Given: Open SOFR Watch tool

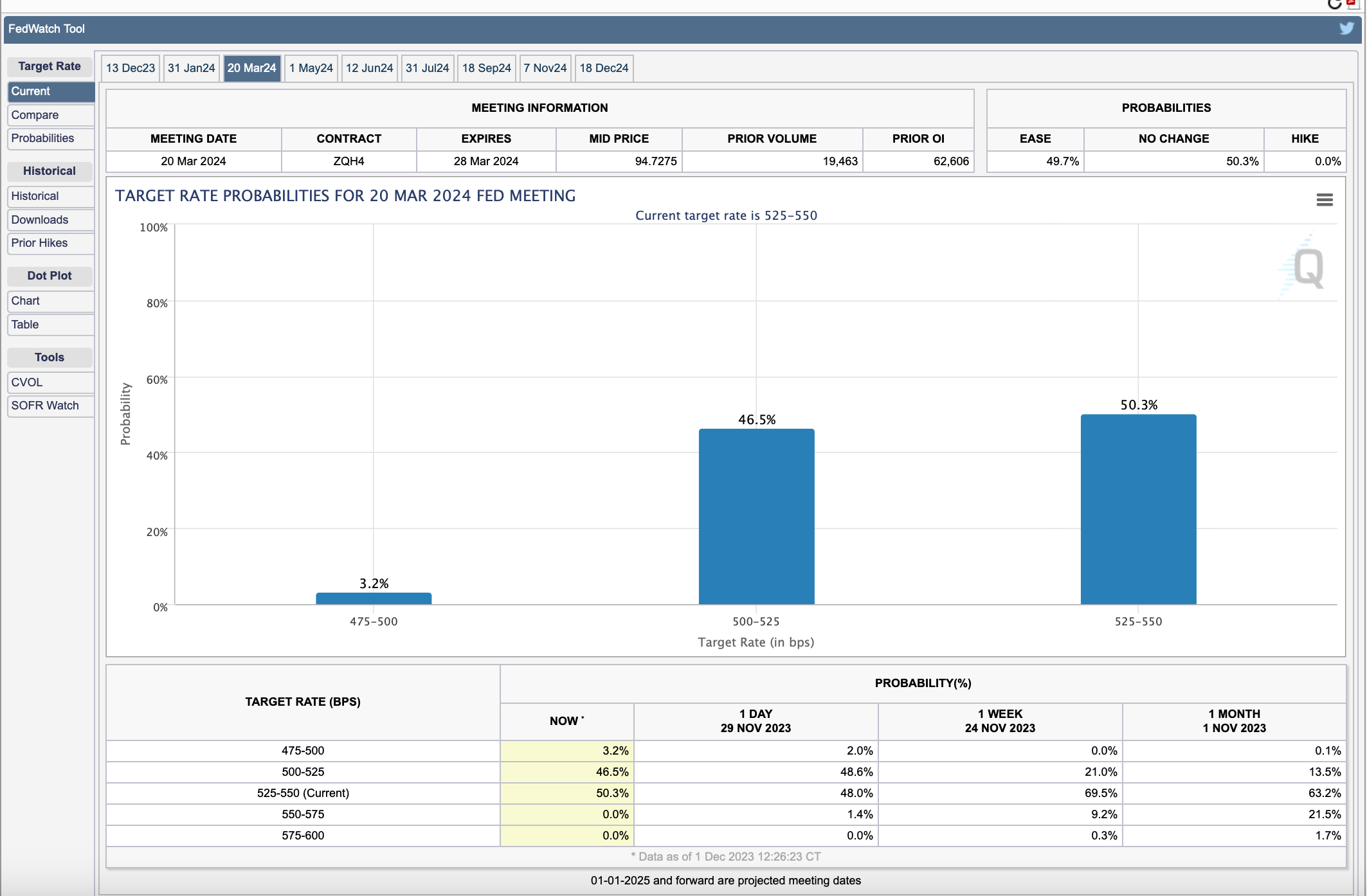Looking at the screenshot, I should click(x=51, y=406).
